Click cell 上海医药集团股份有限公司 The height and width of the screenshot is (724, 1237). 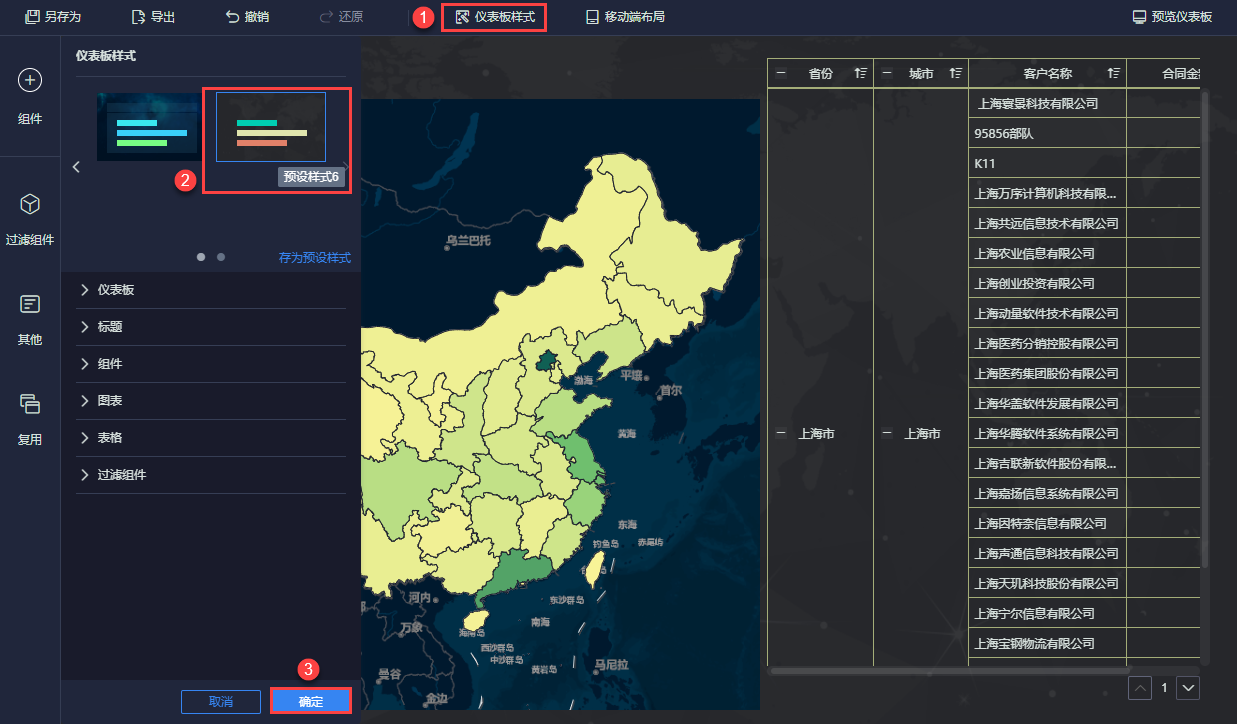coord(1047,373)
